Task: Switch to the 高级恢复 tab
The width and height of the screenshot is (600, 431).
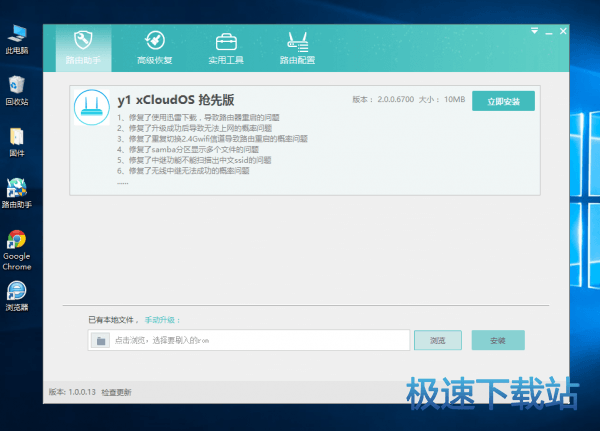Action: pyautogui.click(x=155, y=48)
